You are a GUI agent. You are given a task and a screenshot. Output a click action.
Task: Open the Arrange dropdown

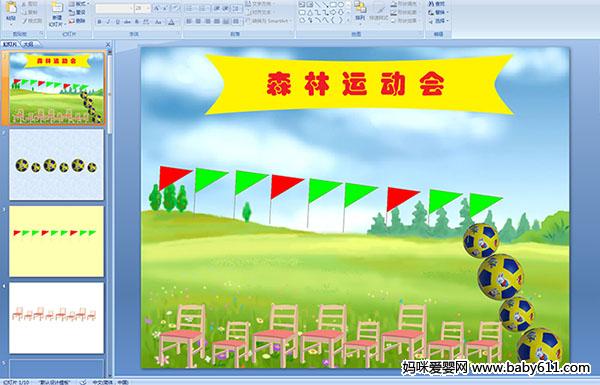click(360, 13)
